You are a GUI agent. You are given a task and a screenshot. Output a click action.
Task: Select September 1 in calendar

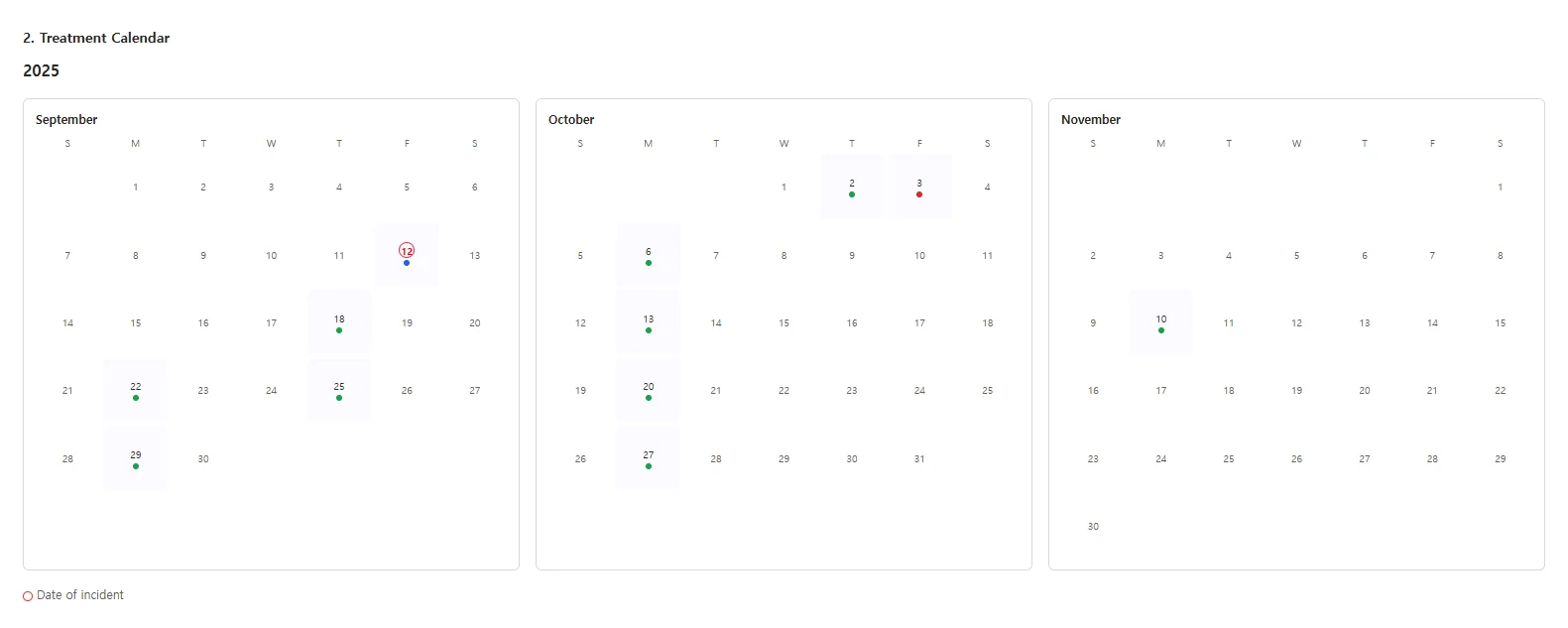[x=136, y=187]
